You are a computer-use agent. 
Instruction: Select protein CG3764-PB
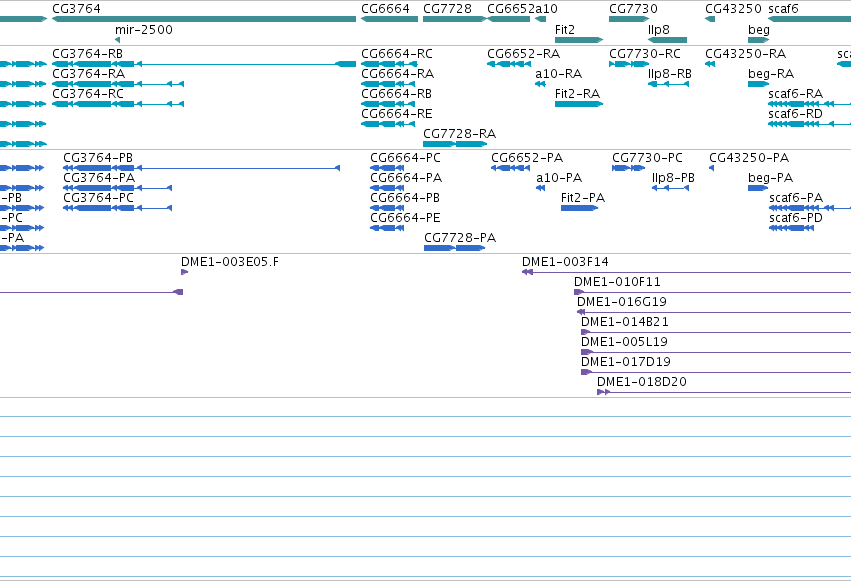pos(201,168)
